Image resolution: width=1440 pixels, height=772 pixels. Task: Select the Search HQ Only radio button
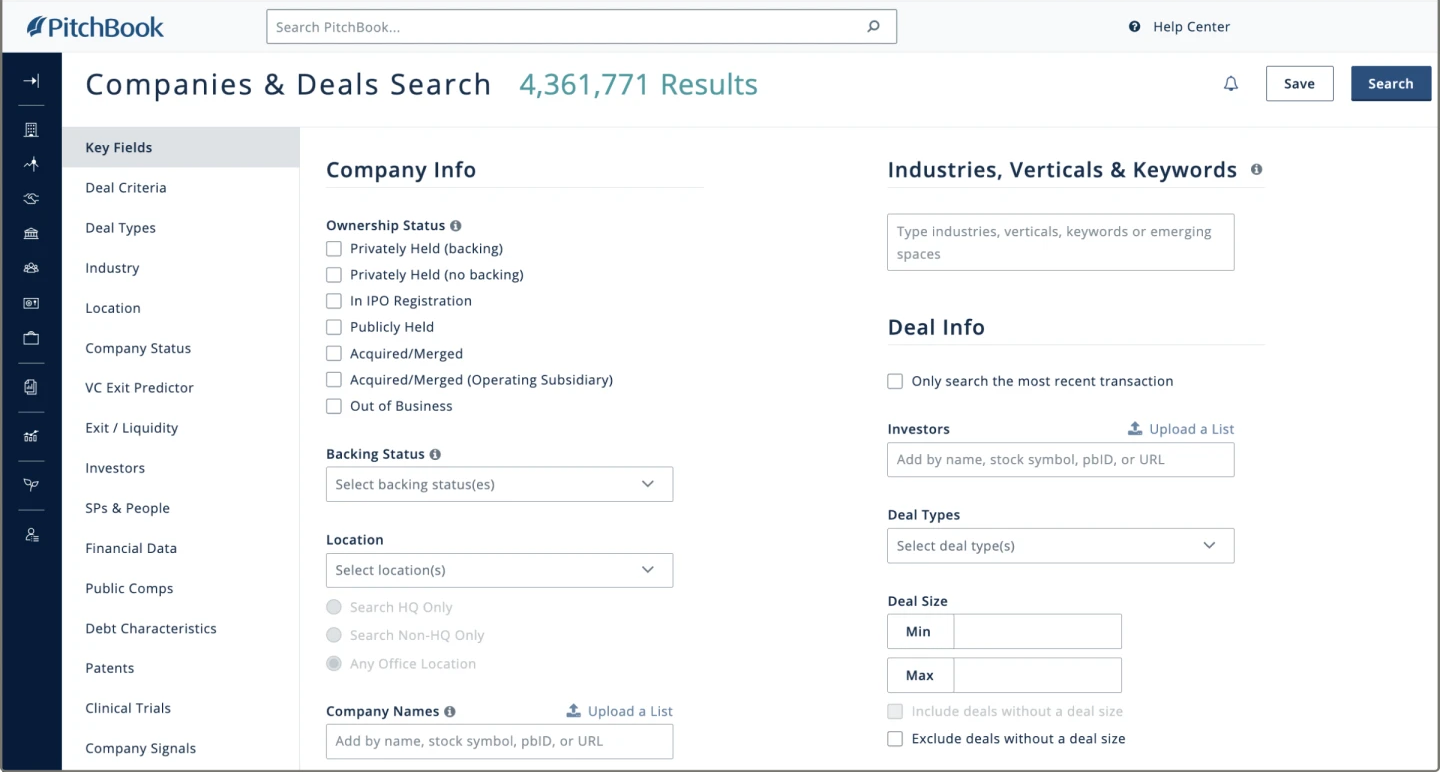coord(334,607)
